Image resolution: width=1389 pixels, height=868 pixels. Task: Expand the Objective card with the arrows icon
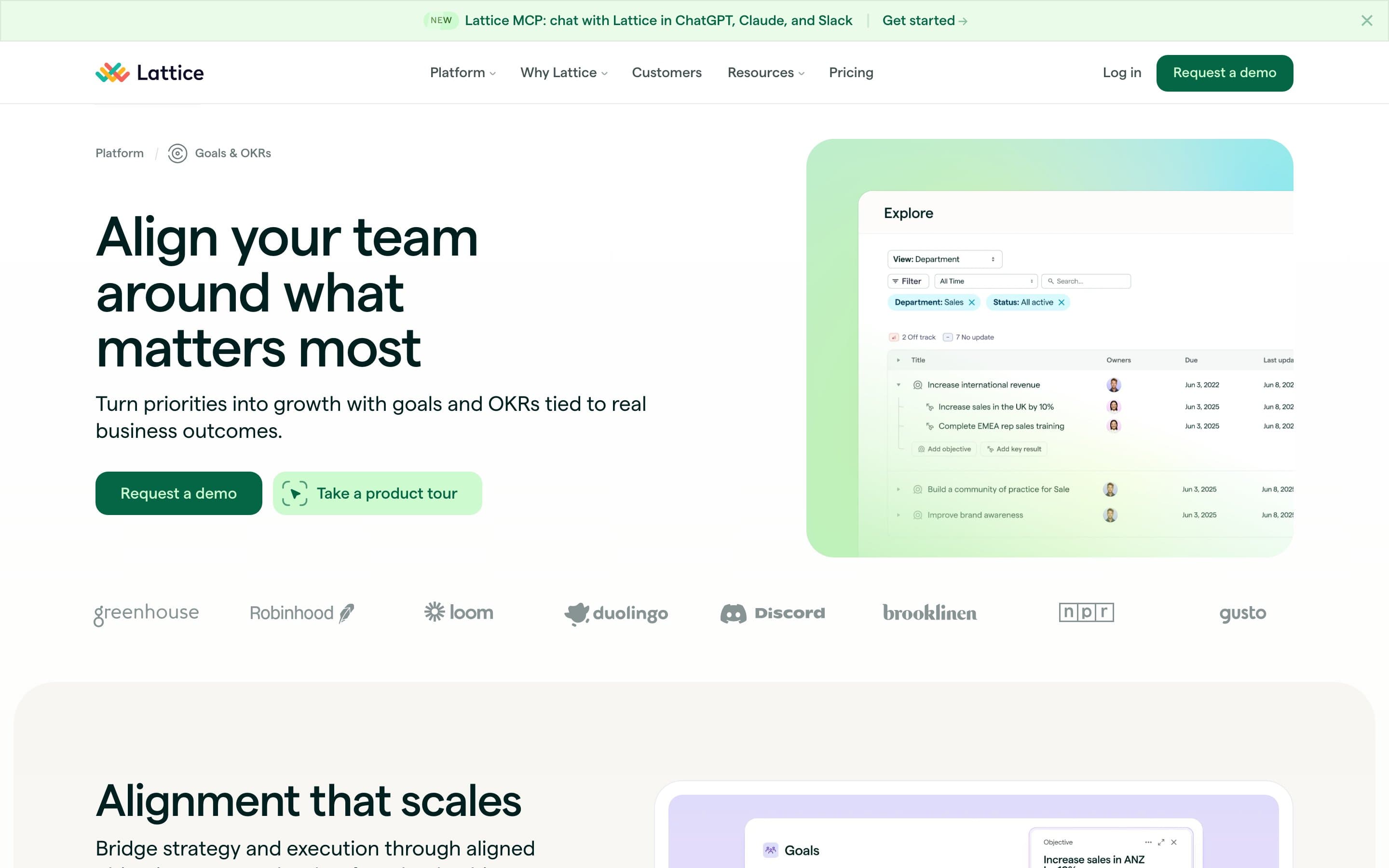point(1161,842)
